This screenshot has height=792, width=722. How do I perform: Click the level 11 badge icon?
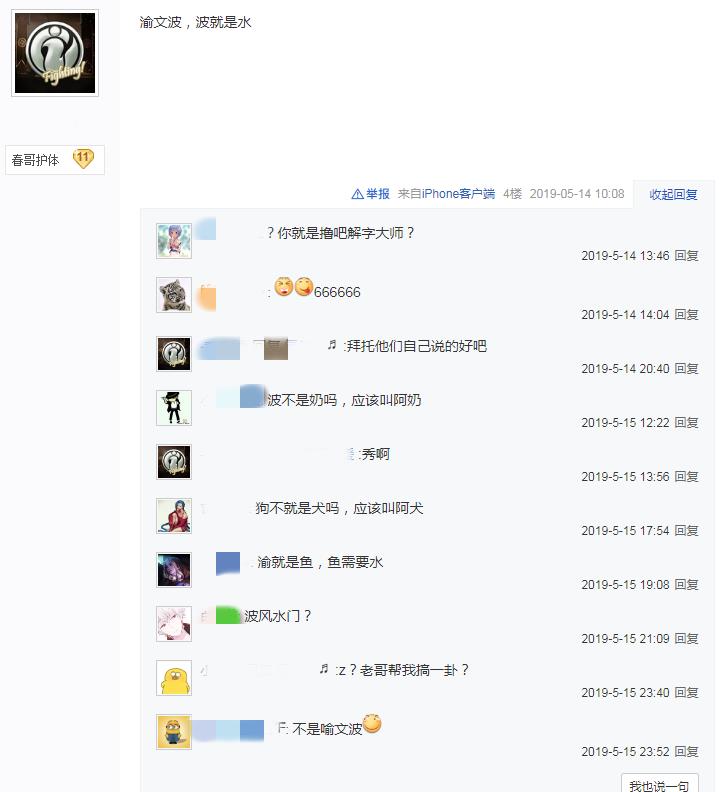click(83, 159)
